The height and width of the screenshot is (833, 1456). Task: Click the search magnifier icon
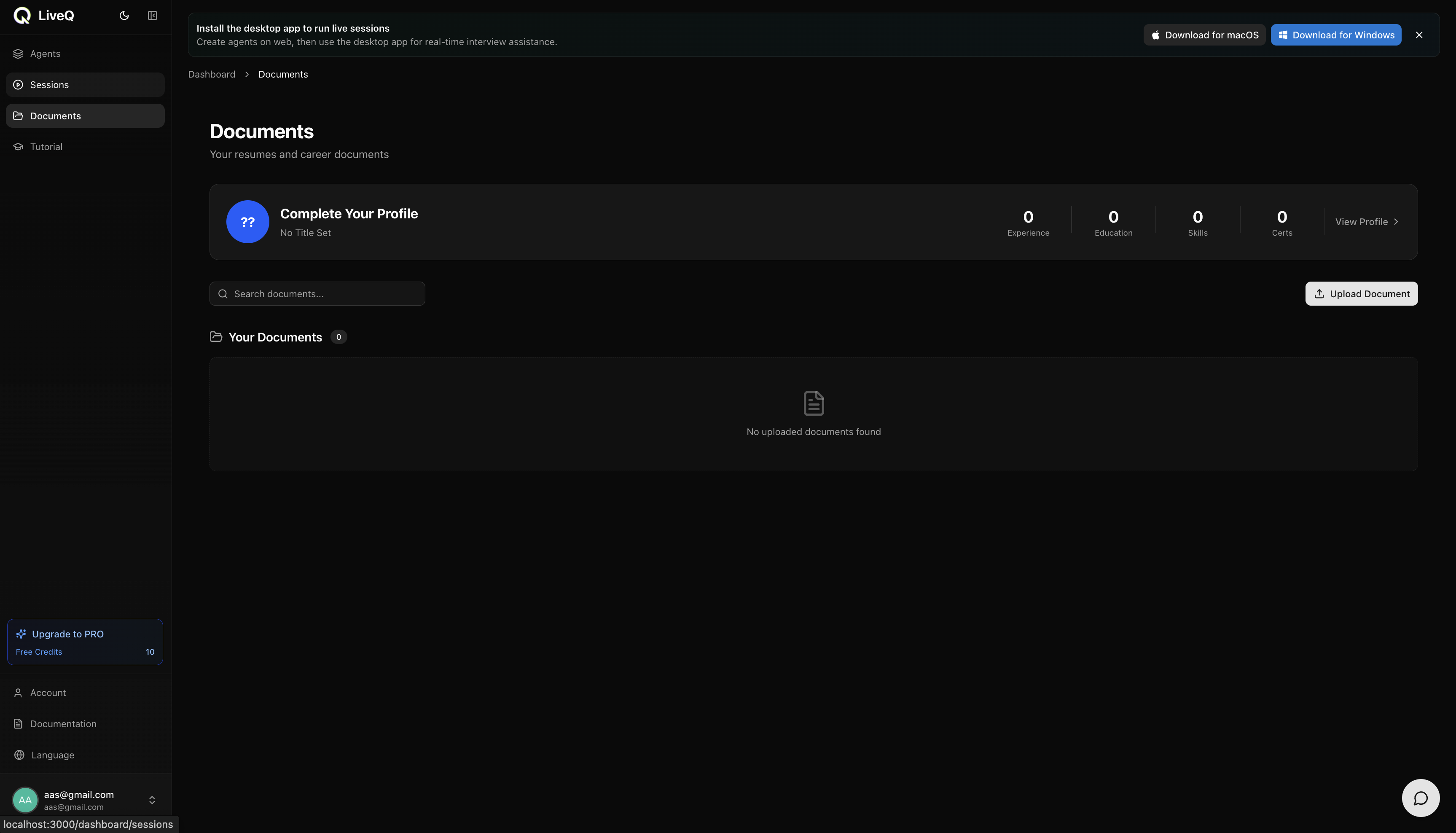(x=223, y=294)
